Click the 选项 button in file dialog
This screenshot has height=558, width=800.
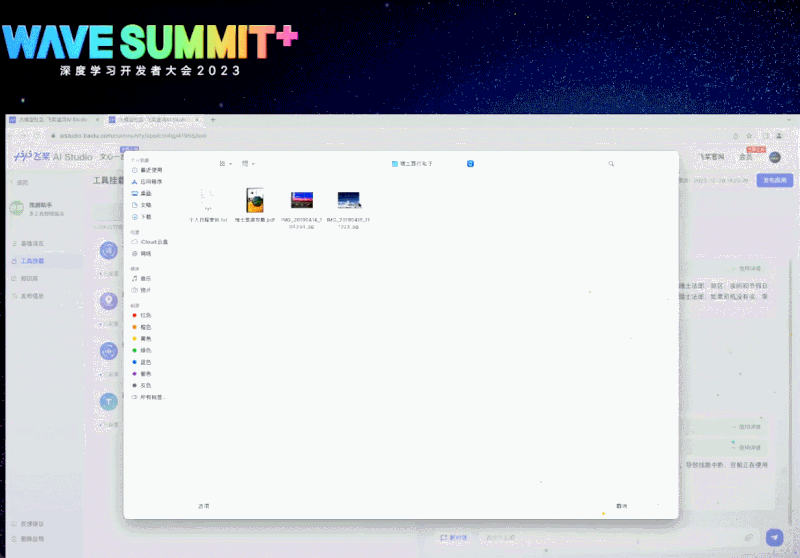pos(204,506)
